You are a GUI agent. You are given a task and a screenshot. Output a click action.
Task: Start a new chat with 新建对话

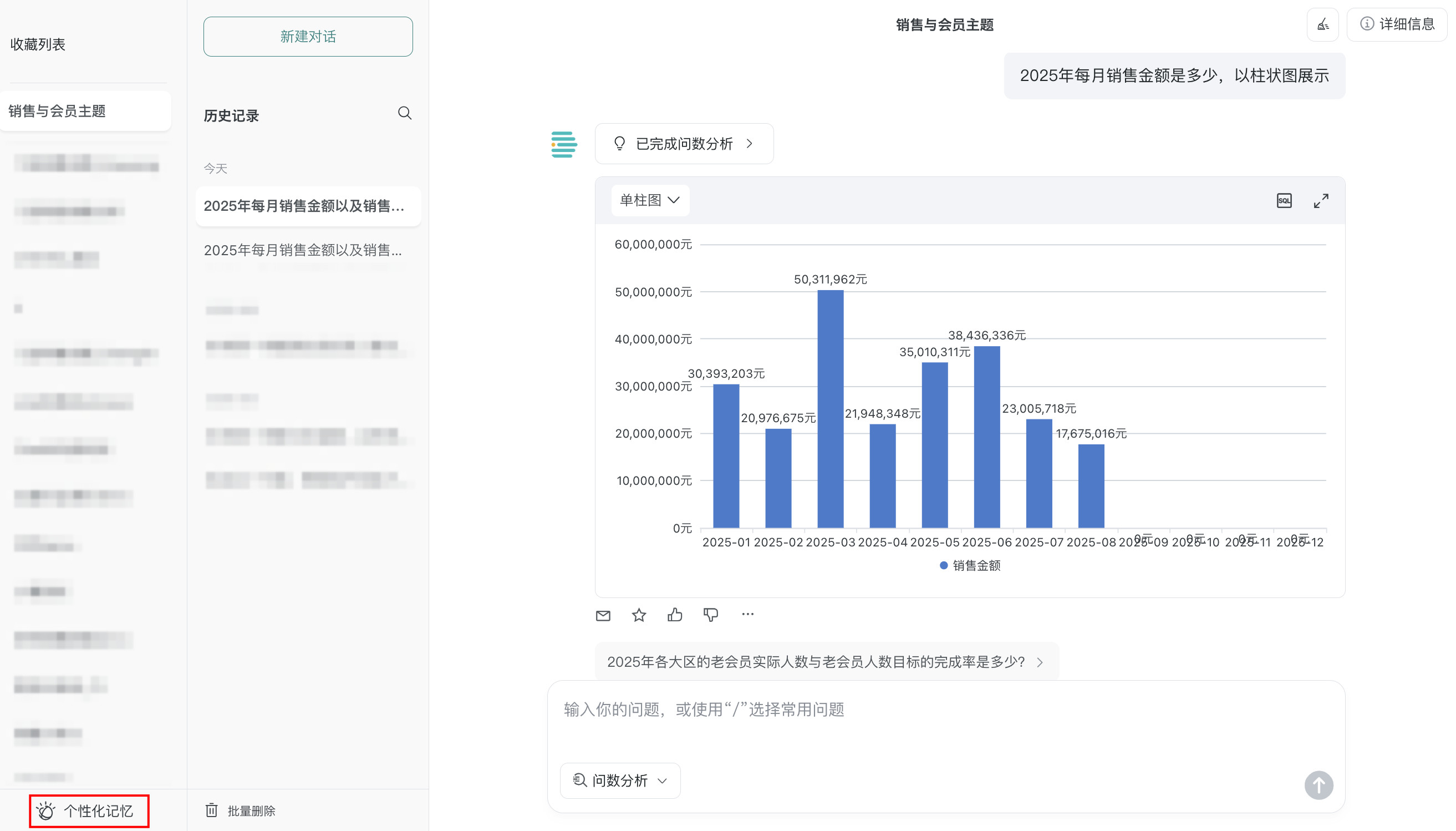(308, 37)
